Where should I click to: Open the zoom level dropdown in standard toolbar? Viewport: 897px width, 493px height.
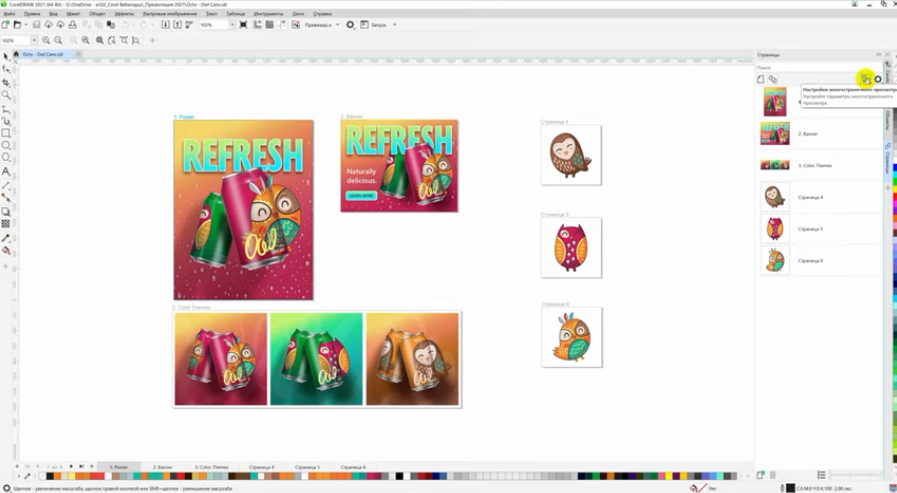pyautogui.click(x=232, y=25)
